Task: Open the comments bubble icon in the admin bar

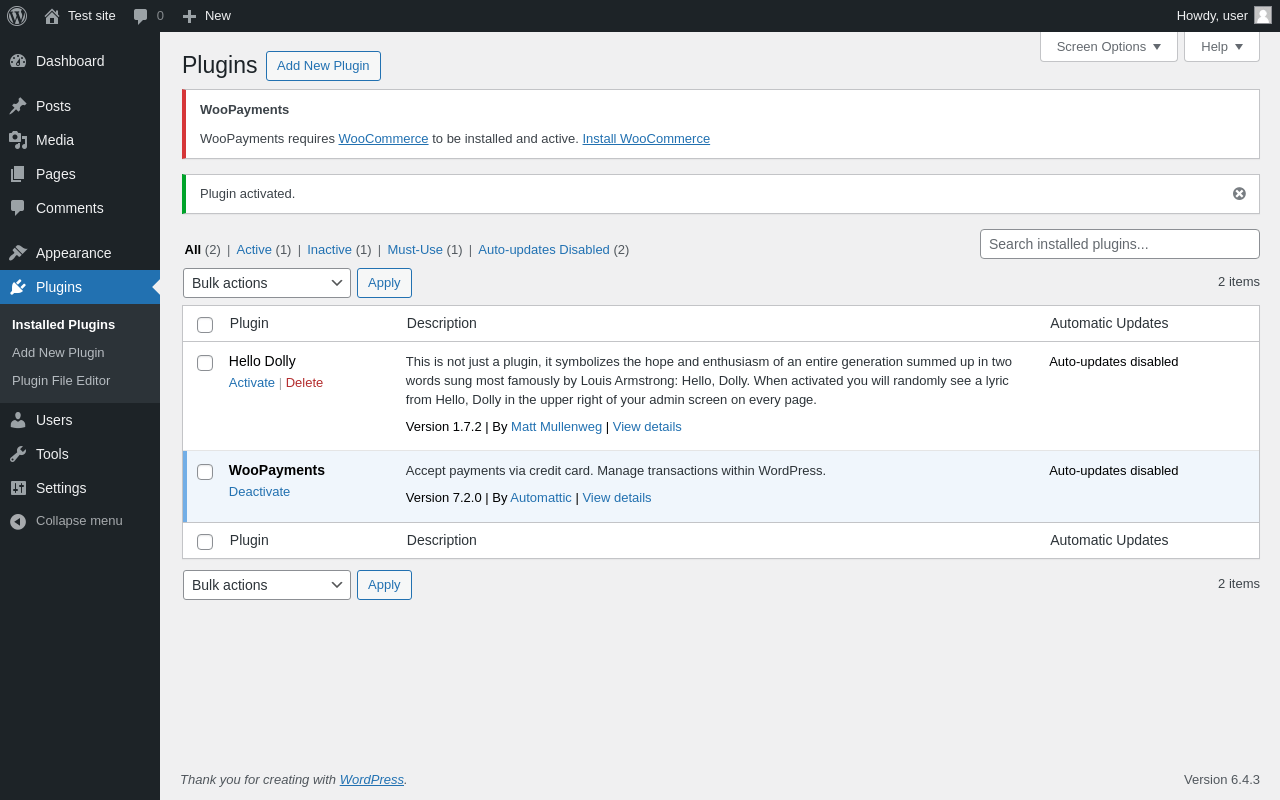Action: (x=141, y=16)
